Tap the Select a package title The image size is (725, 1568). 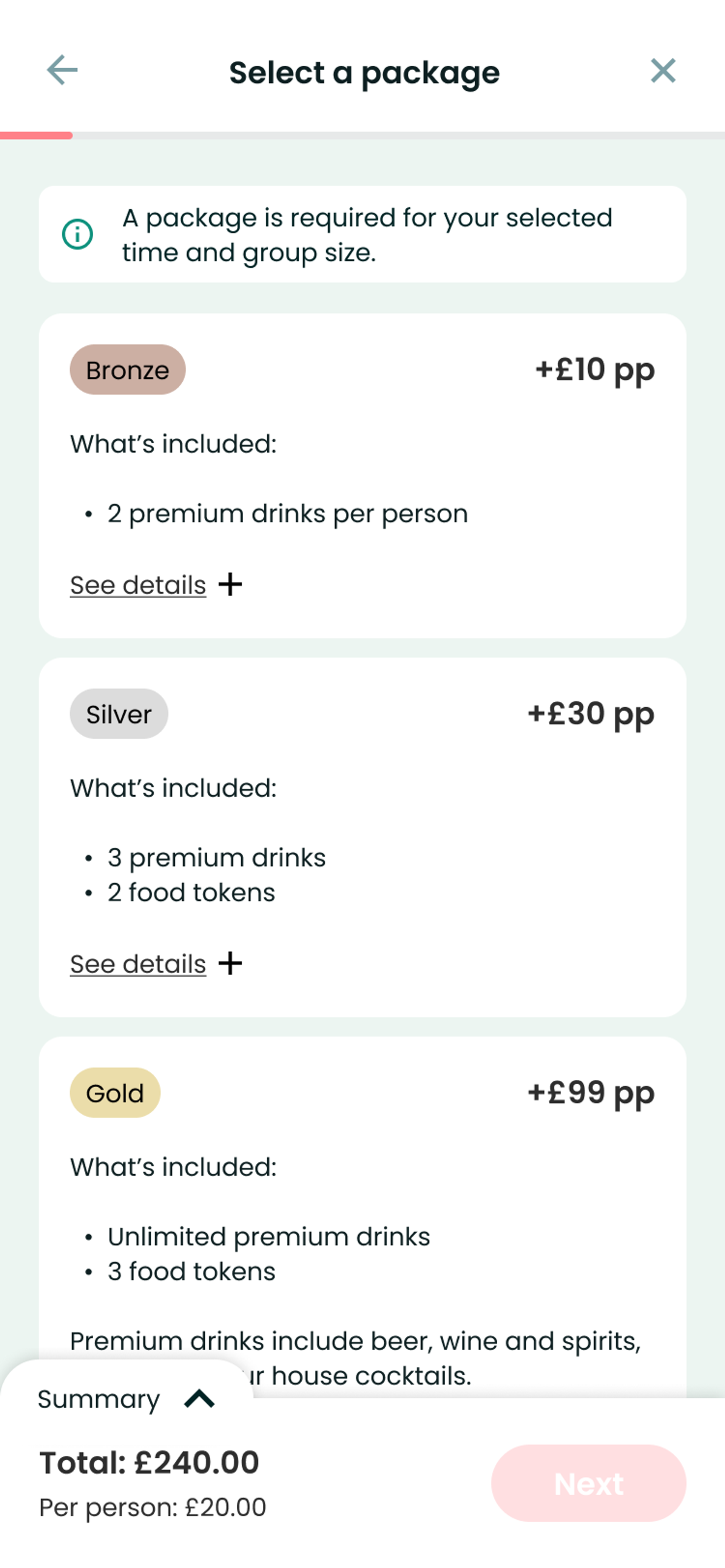point(364,73)
